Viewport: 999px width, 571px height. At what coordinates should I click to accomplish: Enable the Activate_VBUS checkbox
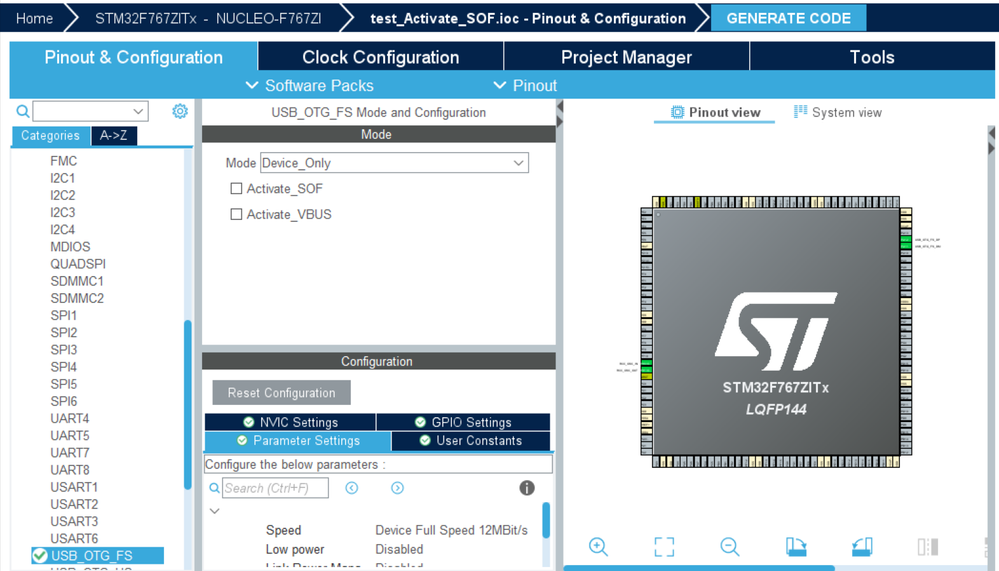click(x=236, y=214)
